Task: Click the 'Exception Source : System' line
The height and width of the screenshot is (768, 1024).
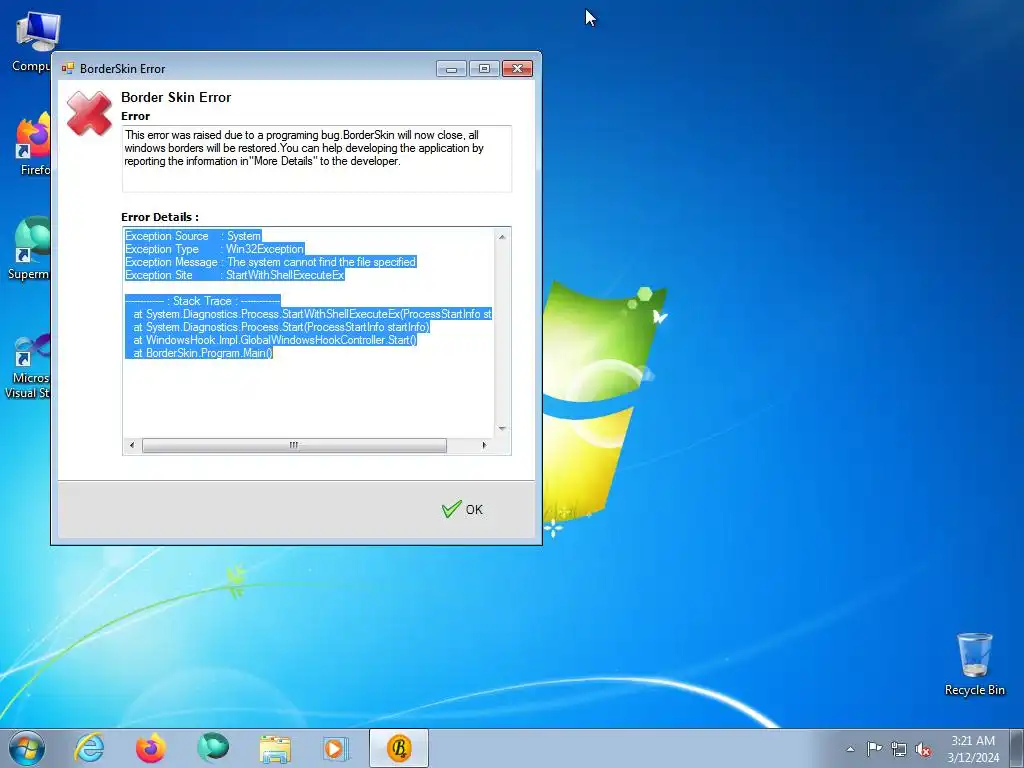Action: pyautogui.click(x=193, y=236)
